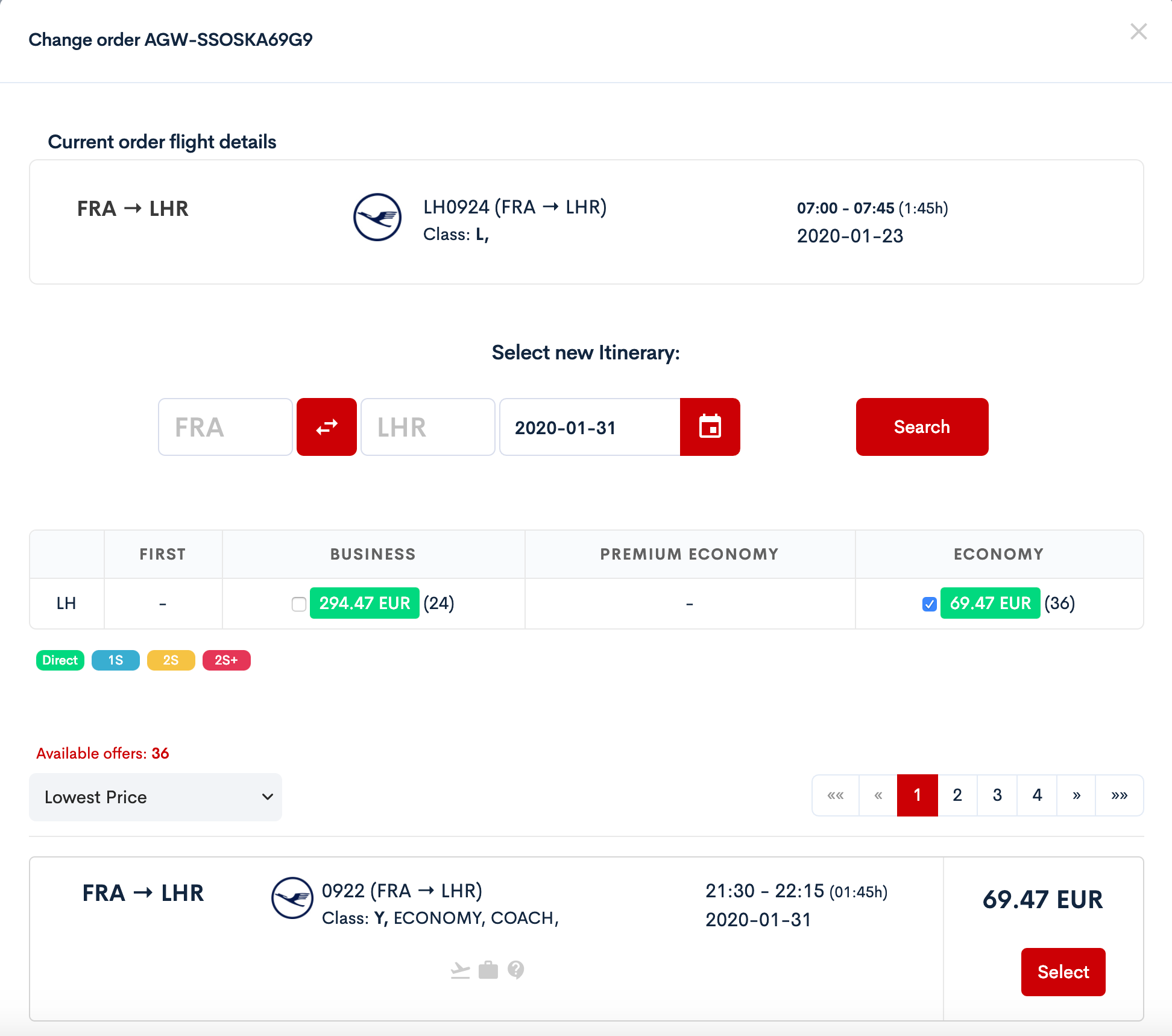
Task: Click the date field showing 2020-01-31
Action: 590,427
